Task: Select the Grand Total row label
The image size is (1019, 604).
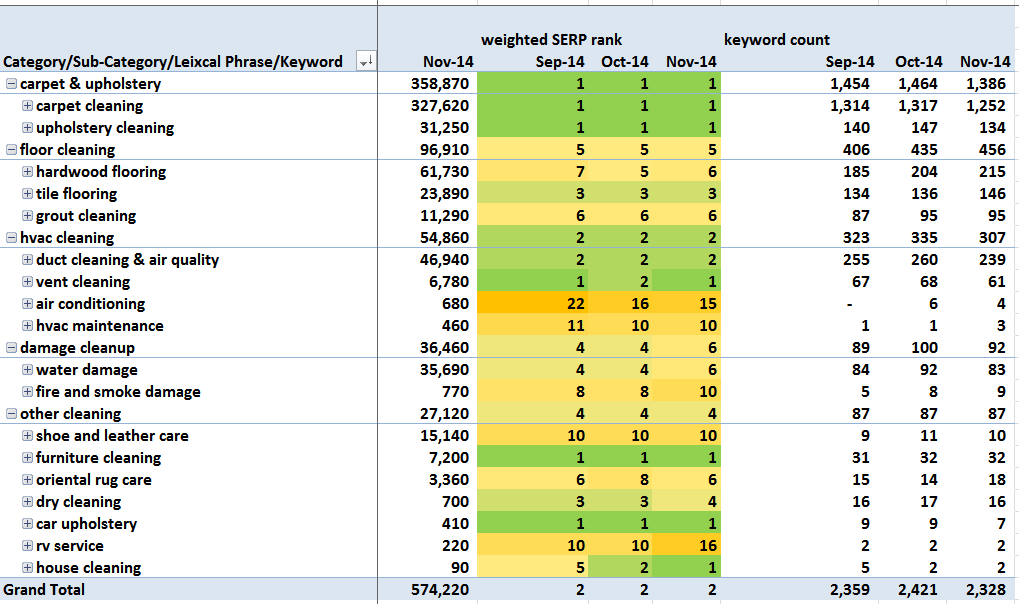Action: tap(44, 590)
